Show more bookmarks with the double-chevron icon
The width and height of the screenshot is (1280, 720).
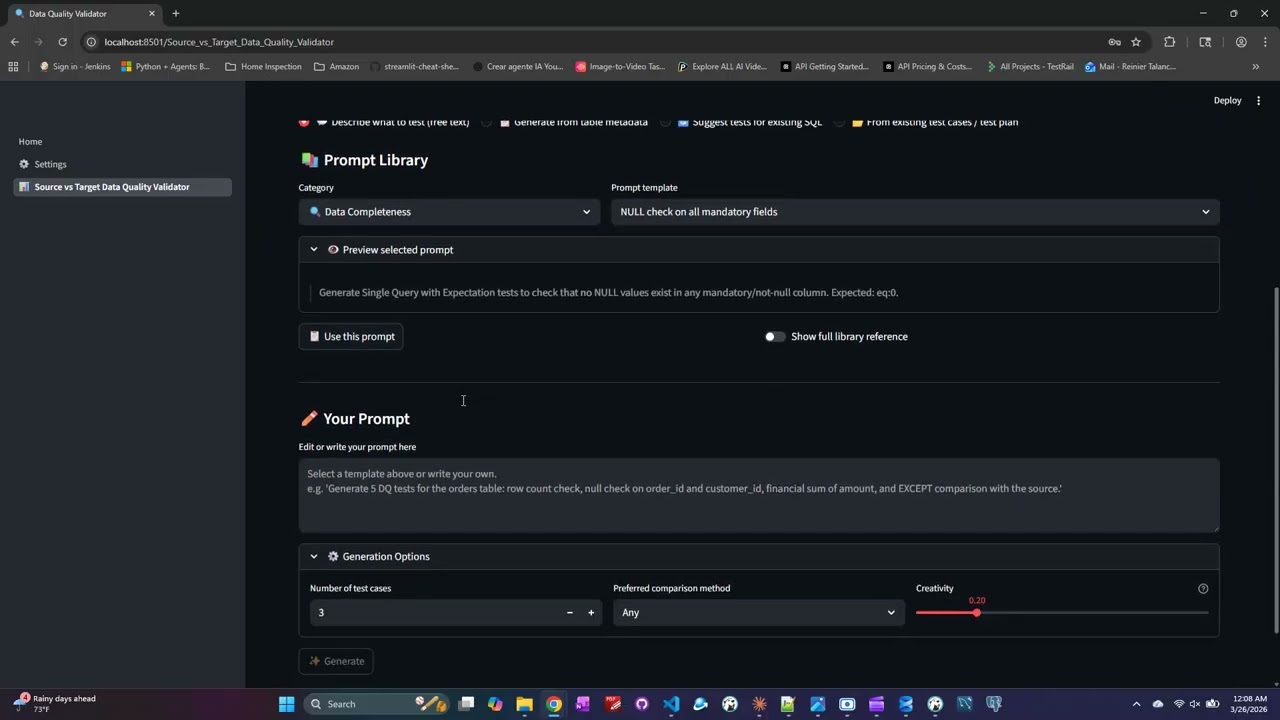[x=1256, y=67]
